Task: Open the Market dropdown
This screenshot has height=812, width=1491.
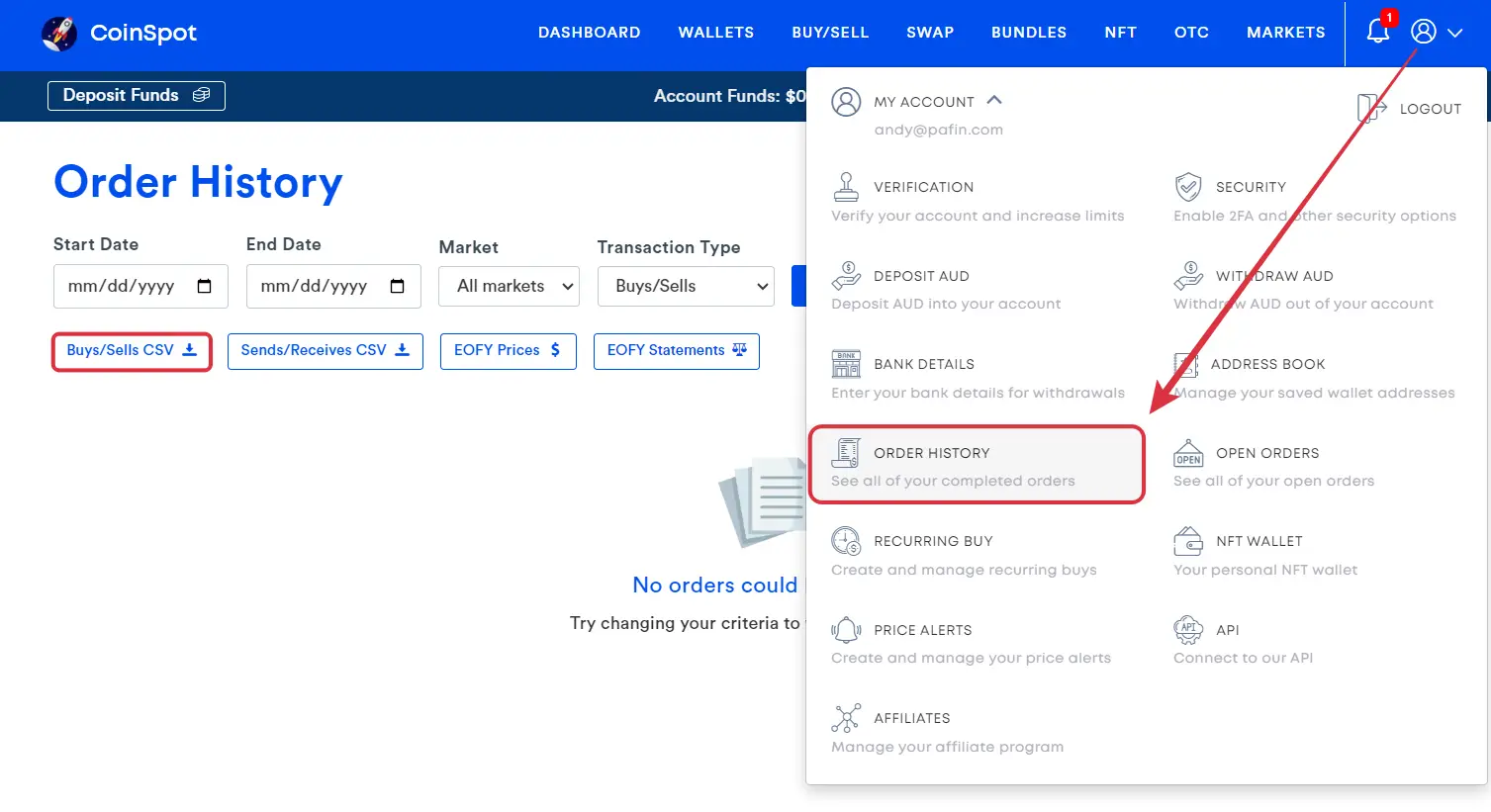Action: point(510,286)
